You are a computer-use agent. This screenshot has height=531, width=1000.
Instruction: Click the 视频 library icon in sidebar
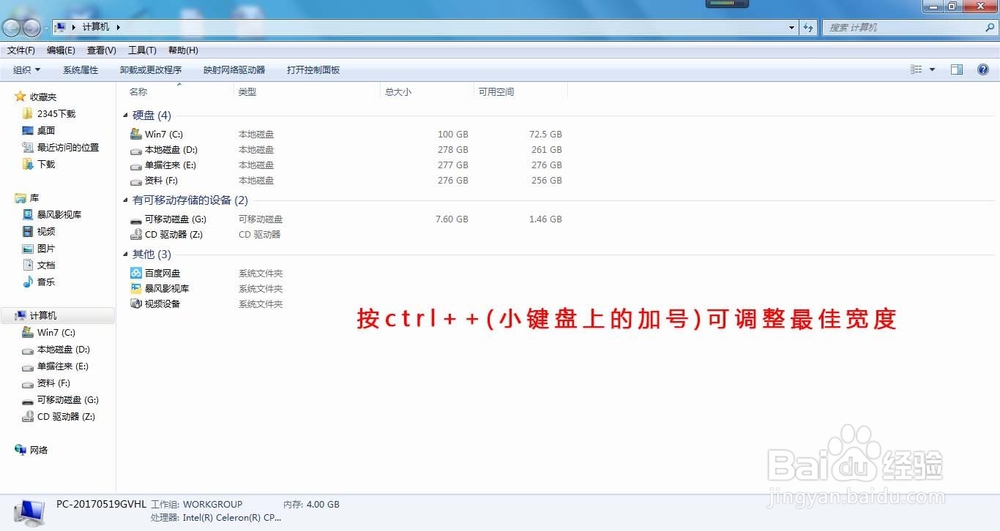pyautogui.click(x=27, y=231)
